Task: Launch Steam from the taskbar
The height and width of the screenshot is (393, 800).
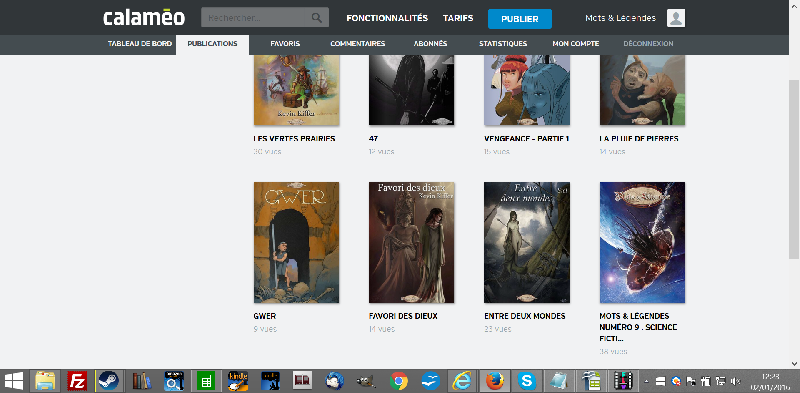Action: [109, 381]
